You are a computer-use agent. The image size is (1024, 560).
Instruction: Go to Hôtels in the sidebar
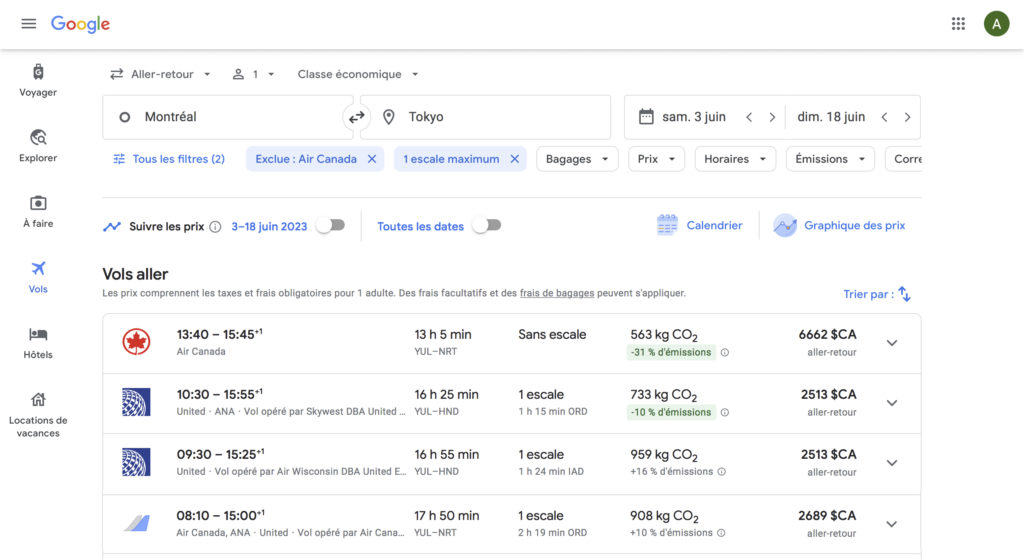(x=38, y=342)
